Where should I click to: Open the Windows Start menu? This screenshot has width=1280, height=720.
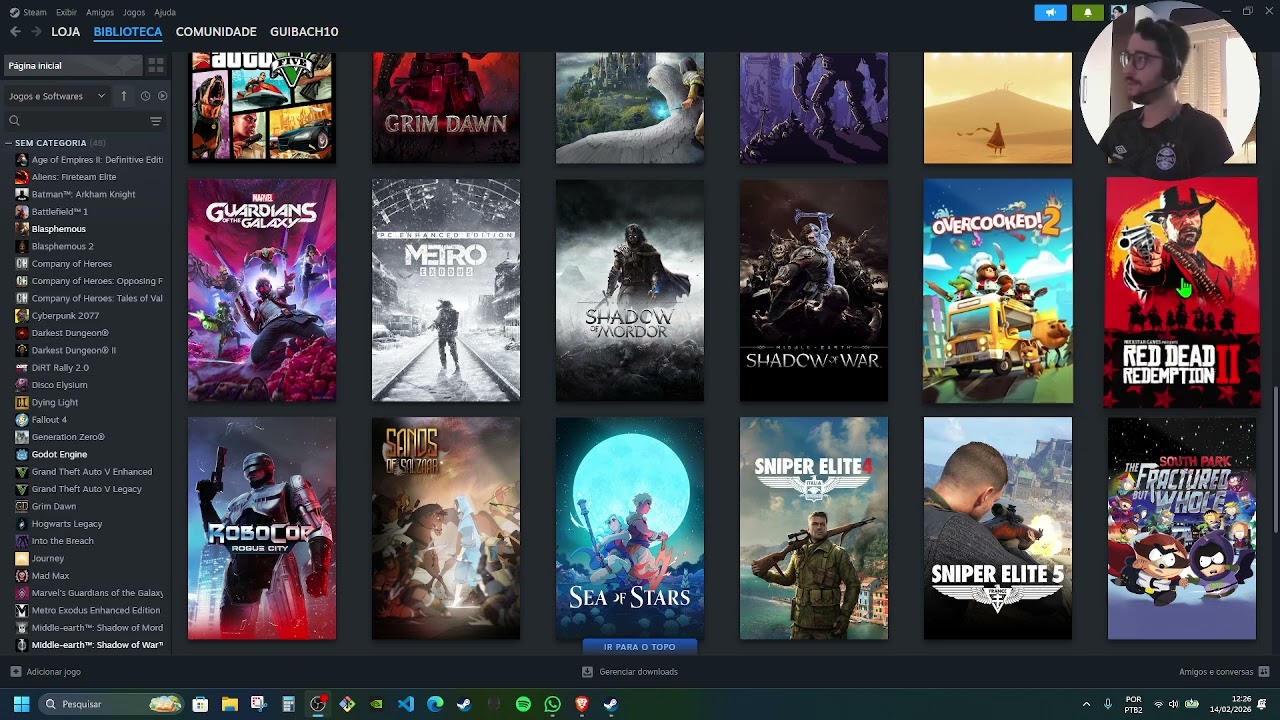click(21, 704)
